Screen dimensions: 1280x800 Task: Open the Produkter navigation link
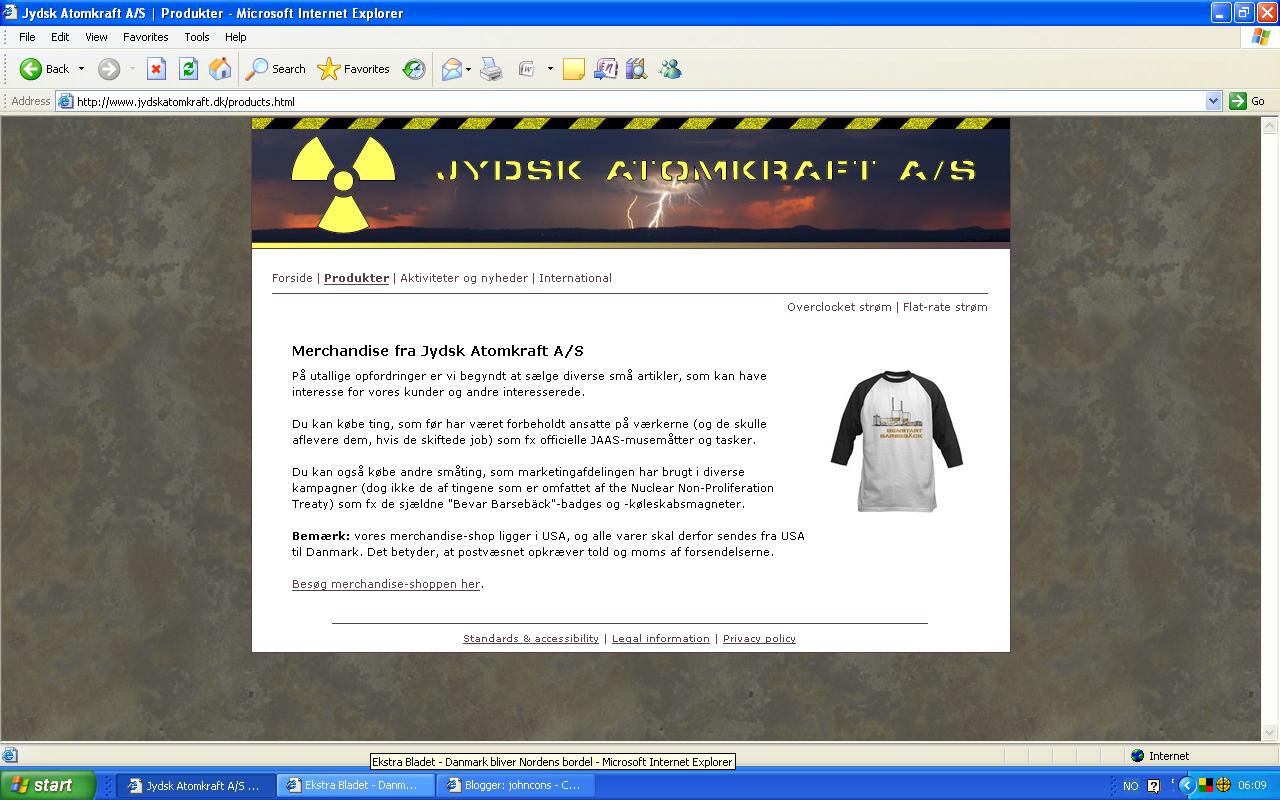point(356,278)
